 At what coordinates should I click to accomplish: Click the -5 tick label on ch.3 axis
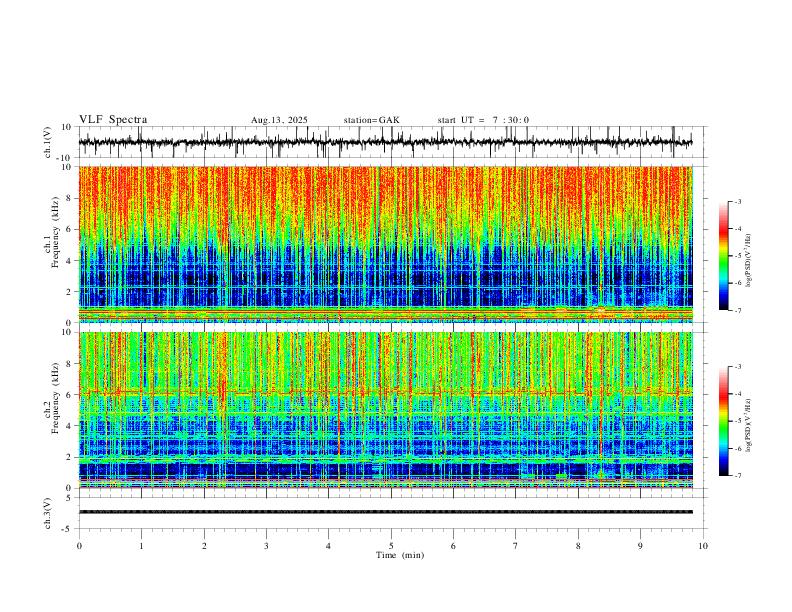67,529
